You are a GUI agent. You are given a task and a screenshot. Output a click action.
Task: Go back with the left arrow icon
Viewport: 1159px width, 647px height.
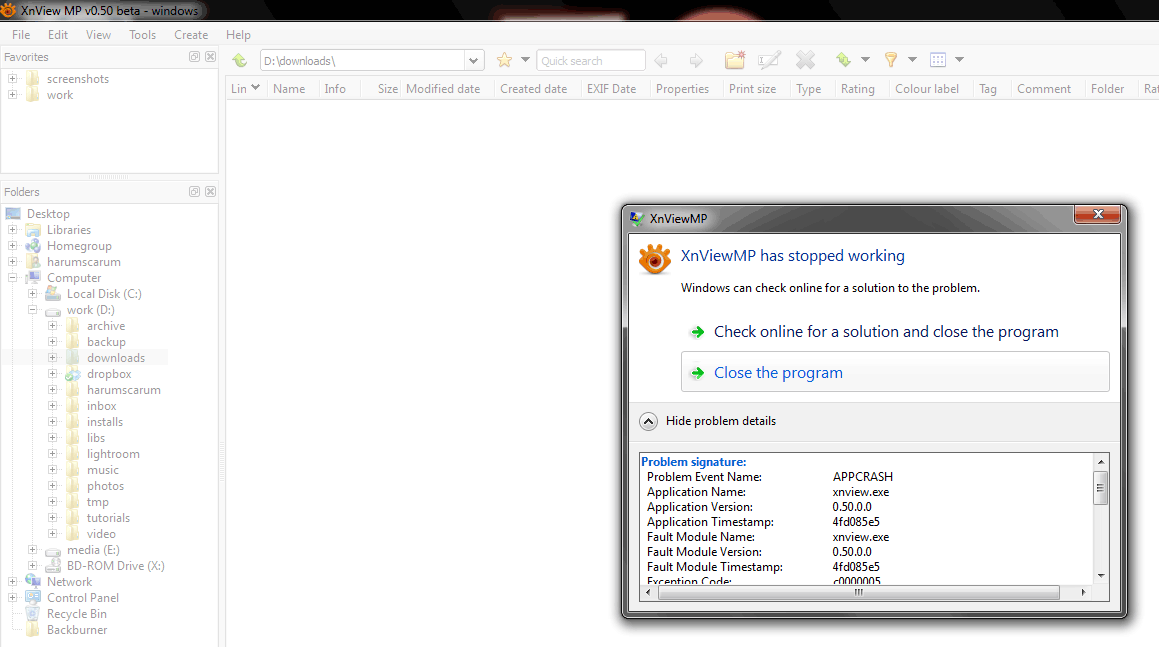coord(661,61)
